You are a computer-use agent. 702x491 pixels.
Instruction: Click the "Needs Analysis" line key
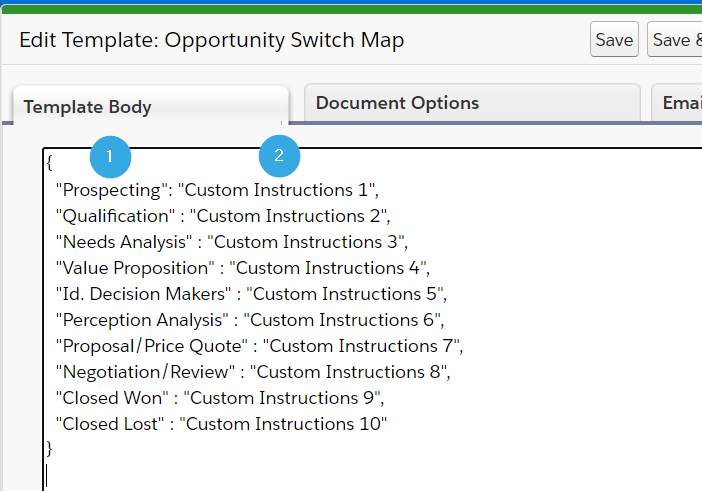tap(124, 242)
